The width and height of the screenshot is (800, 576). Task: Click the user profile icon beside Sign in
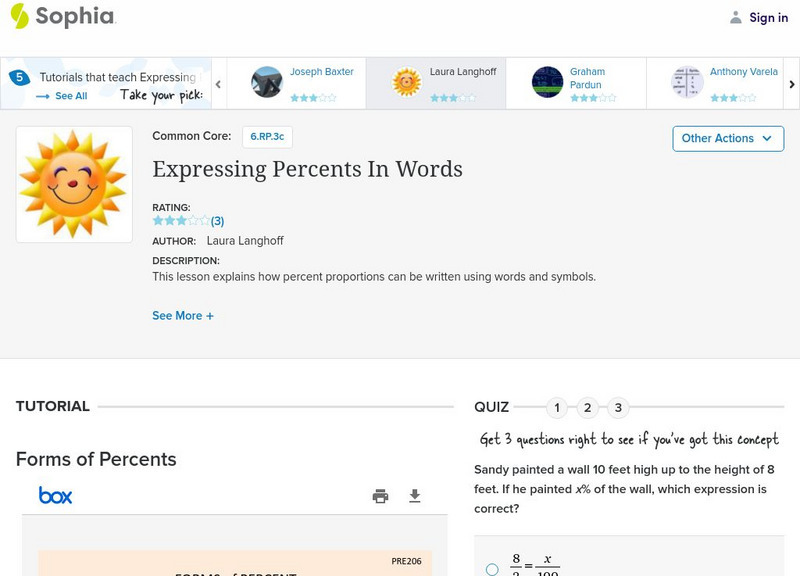click(736, 17)
